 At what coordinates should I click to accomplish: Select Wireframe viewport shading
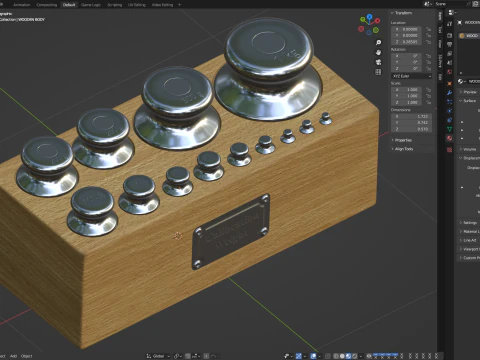pos(335,356)
